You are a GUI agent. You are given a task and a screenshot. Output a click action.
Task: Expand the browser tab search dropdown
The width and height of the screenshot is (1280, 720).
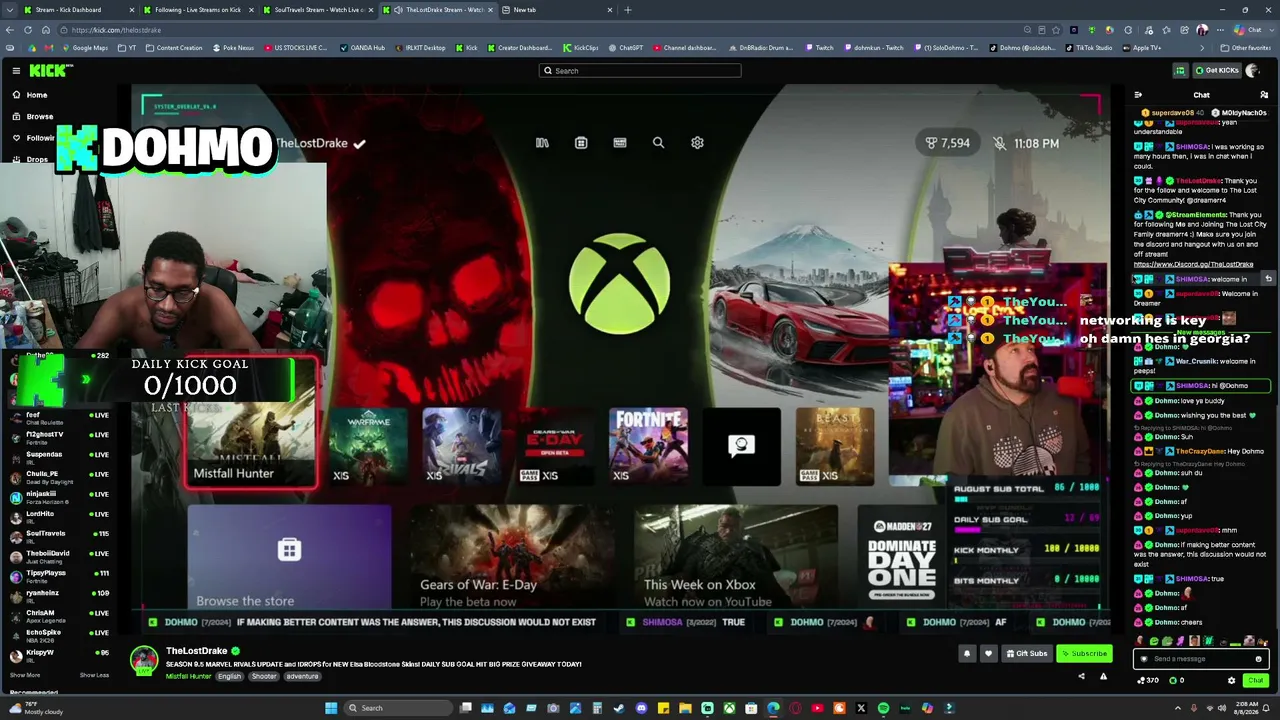tap(9, 10)
